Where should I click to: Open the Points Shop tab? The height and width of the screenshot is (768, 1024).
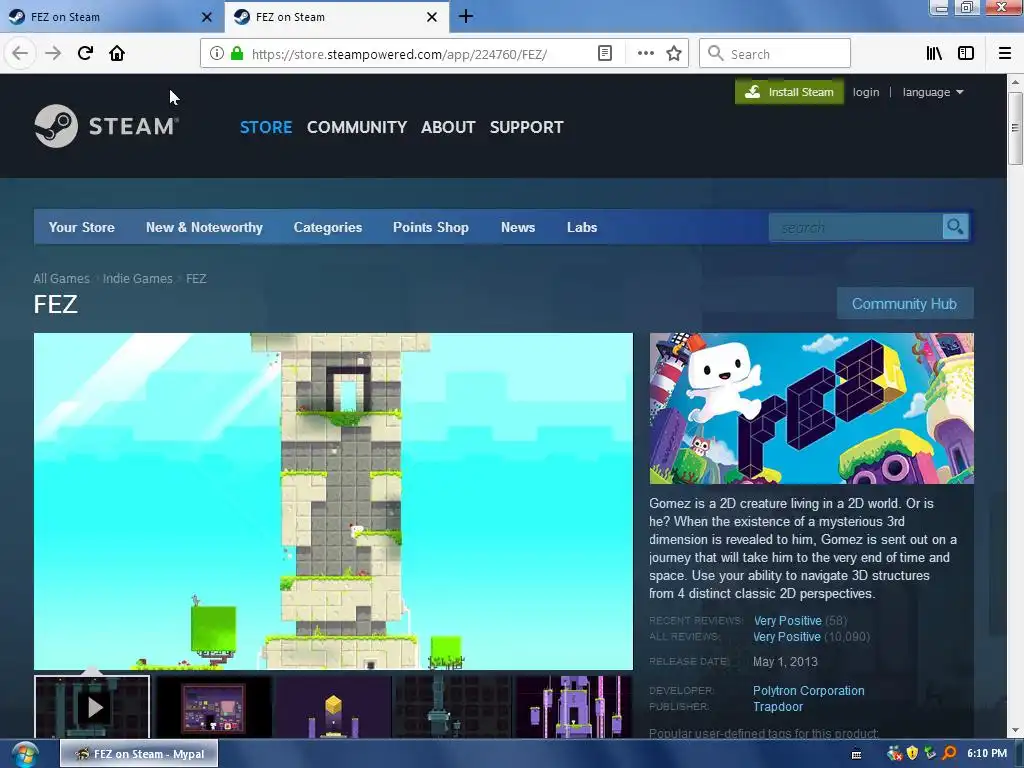(431, 227)
